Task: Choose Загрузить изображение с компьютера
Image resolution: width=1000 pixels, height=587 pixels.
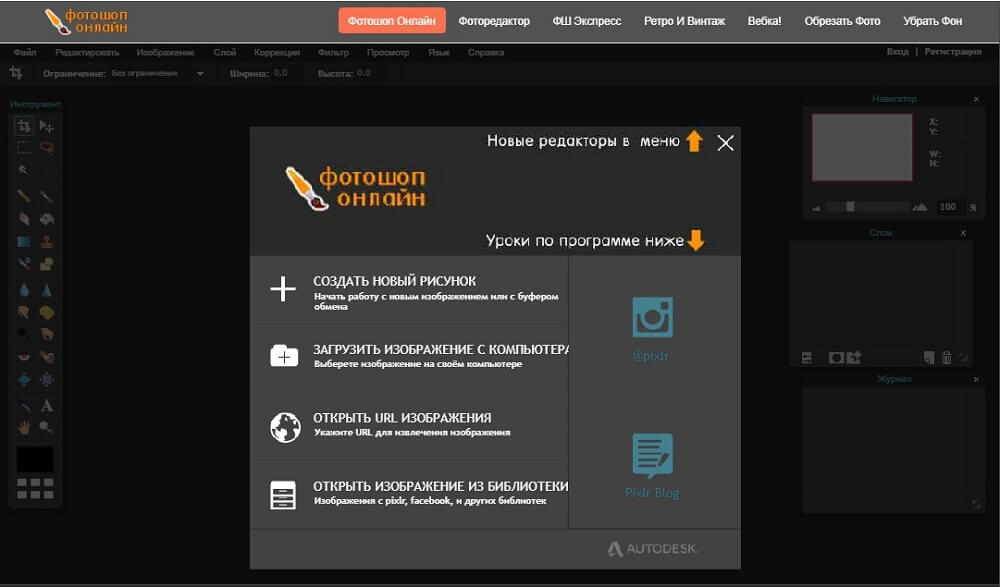Action: pos(409,357)
